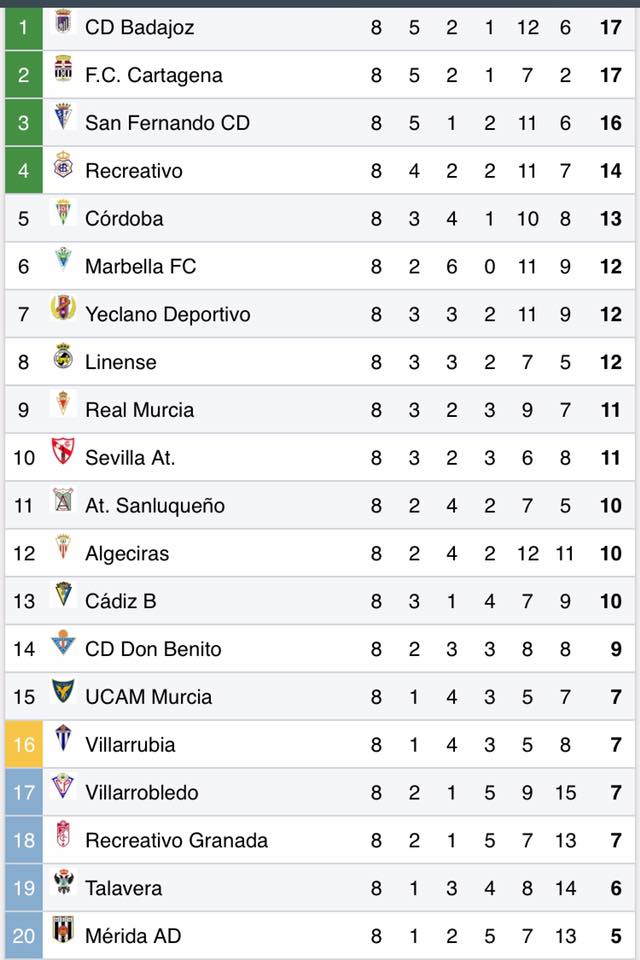Click the Linense club crest
Viewport: 640px width, 960px height.
tap(63, 357)
